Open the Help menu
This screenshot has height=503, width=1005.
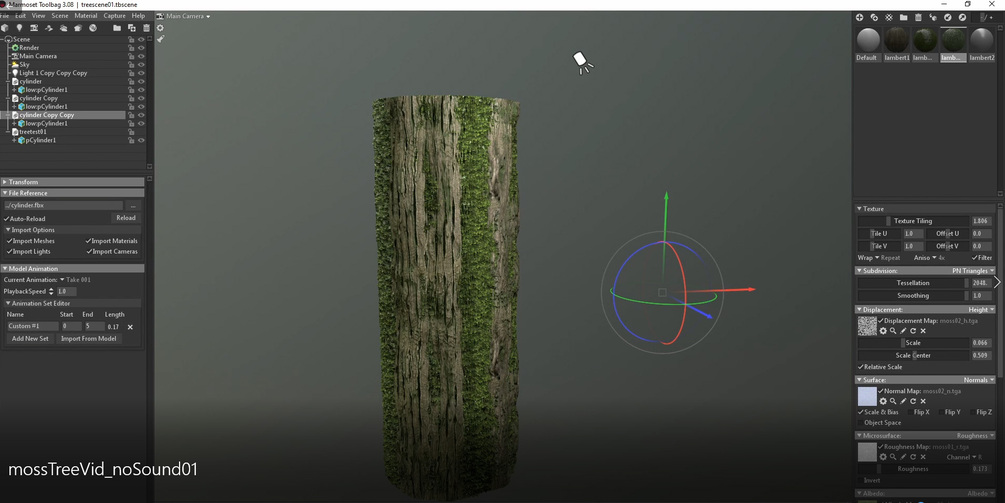point(138,16)
